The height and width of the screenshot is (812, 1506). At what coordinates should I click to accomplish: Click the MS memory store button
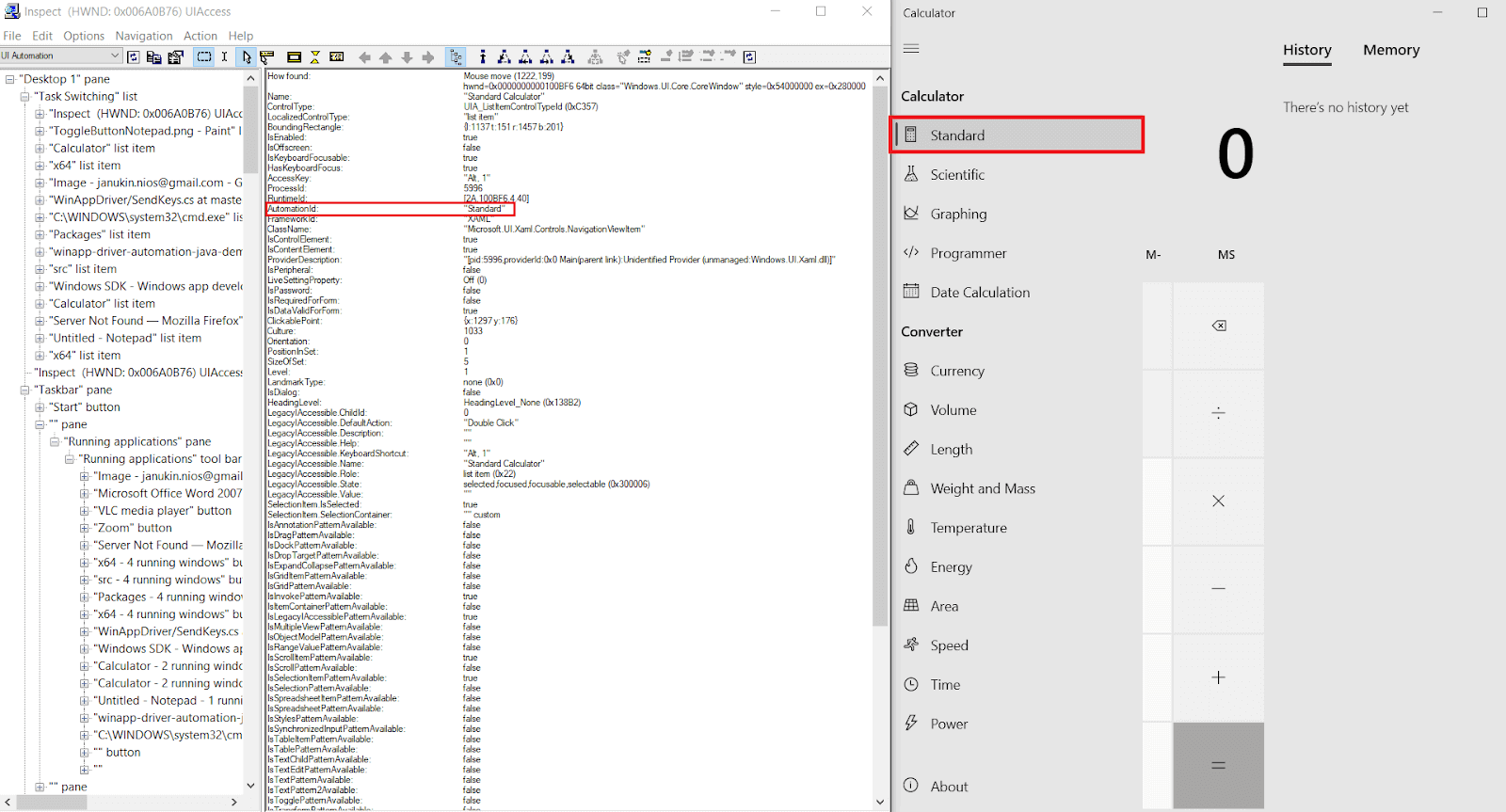(x=1226, y=255)
